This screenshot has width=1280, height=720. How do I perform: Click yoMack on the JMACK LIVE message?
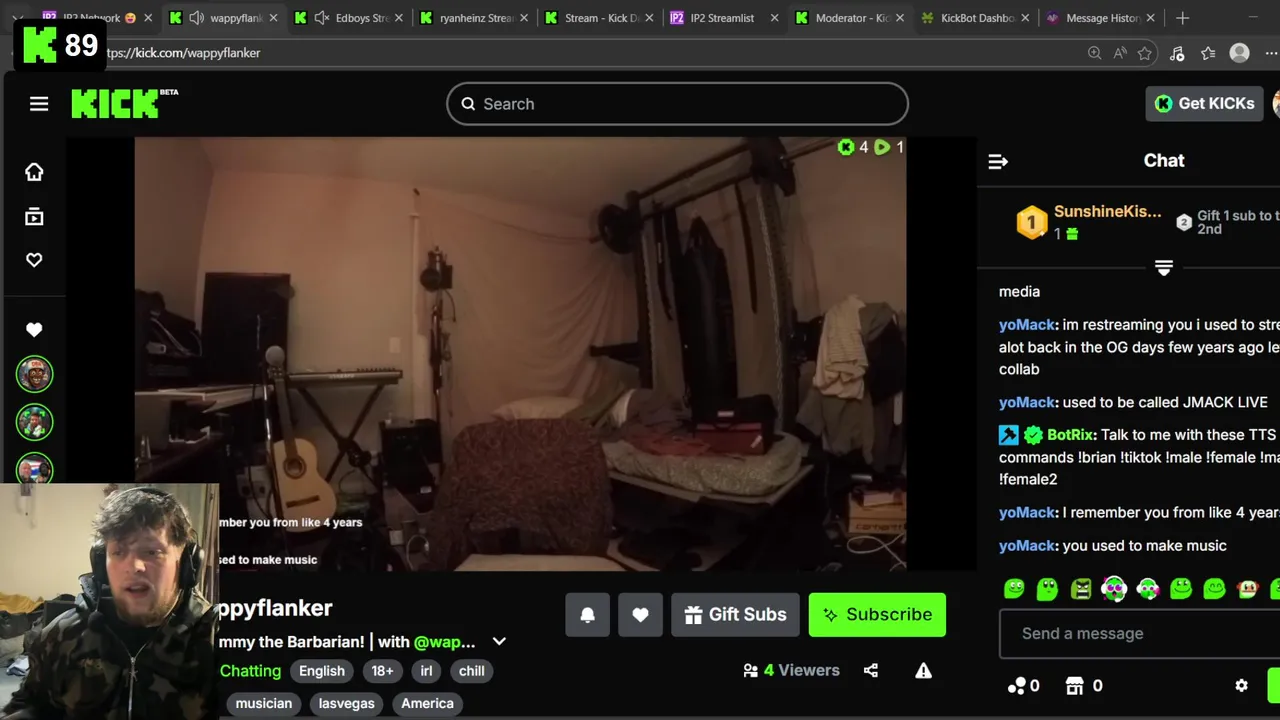coord(1027,402)
